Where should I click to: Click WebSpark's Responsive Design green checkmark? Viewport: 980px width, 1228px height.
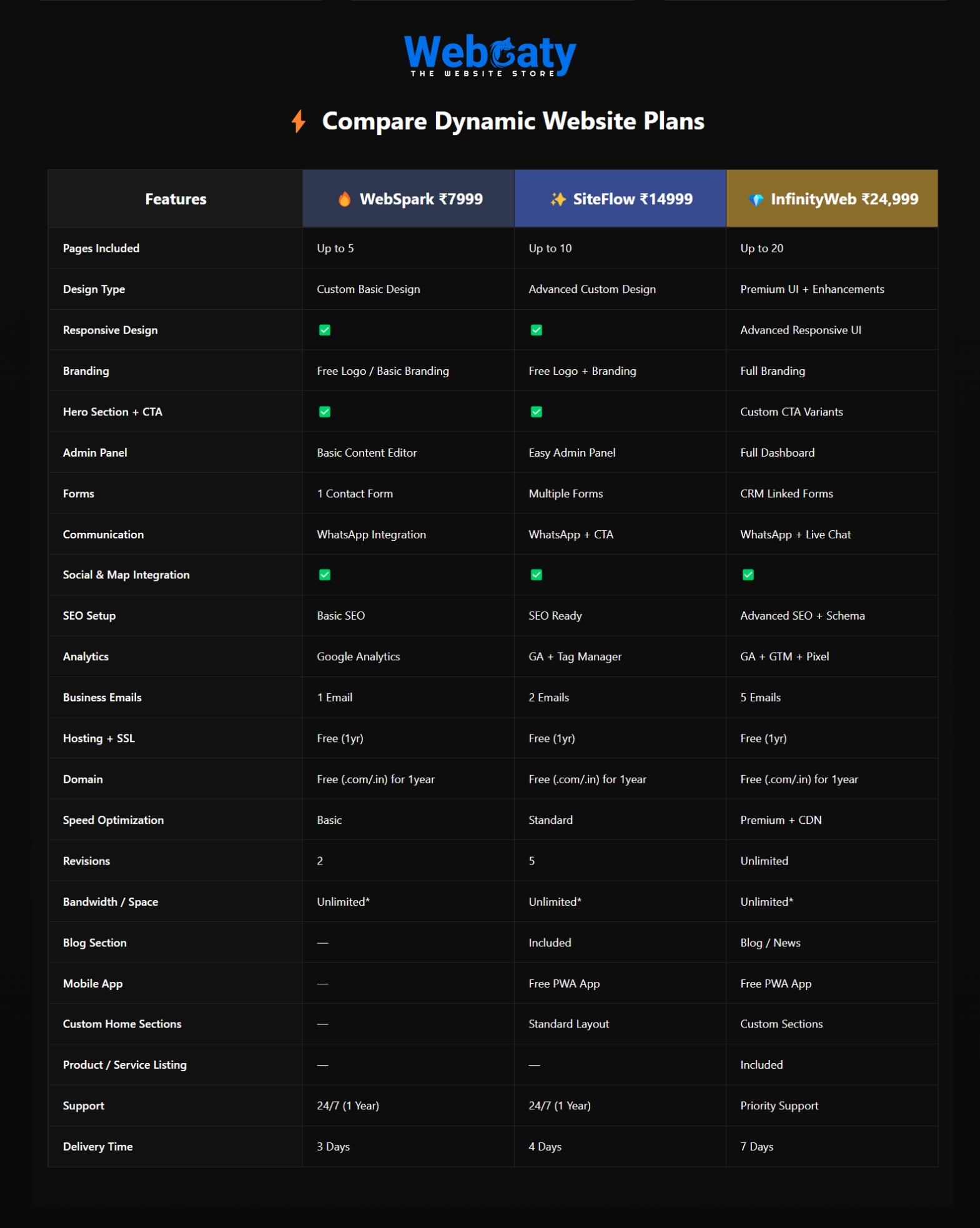tap(325, 330)
